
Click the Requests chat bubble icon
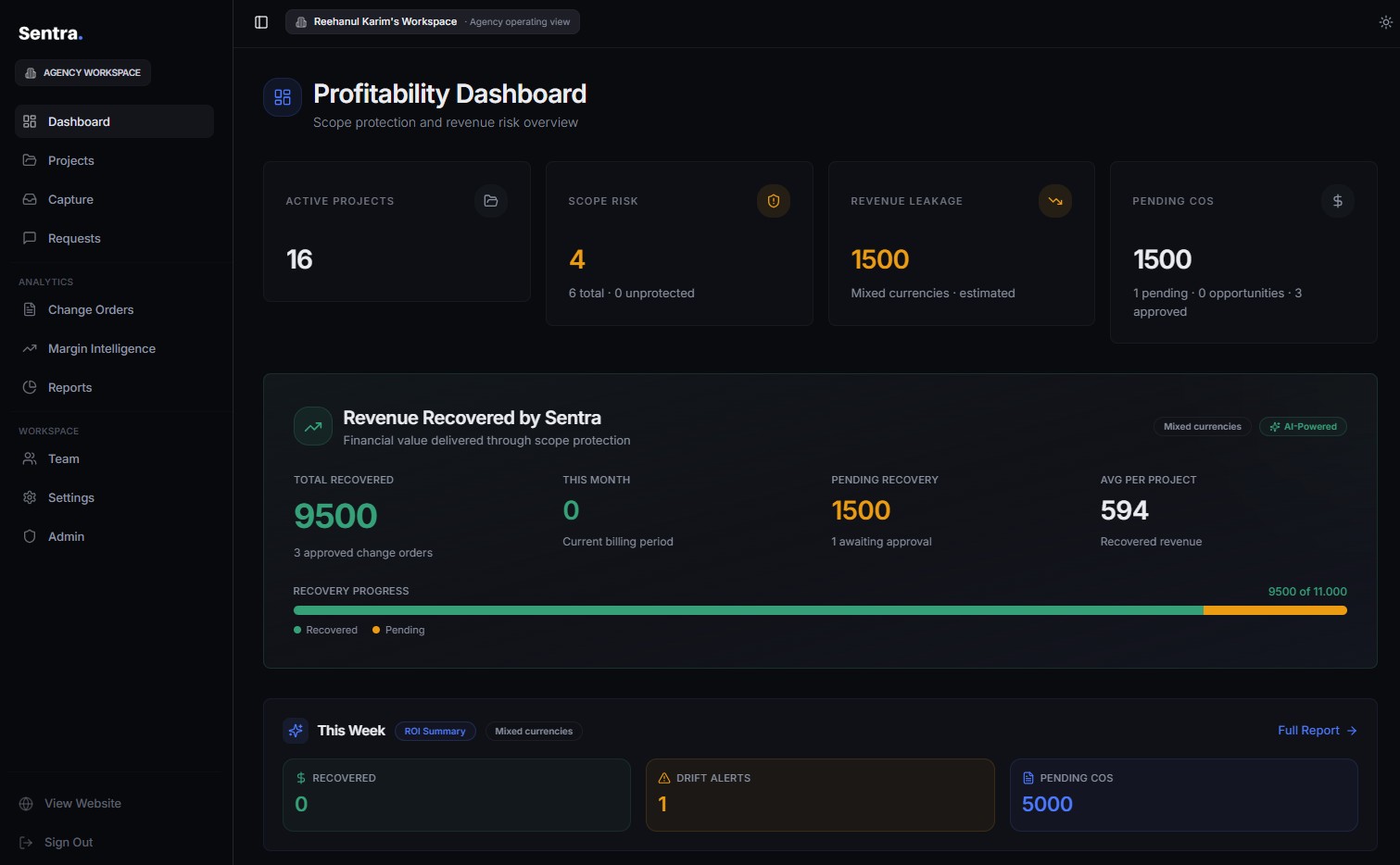point(30,238)
